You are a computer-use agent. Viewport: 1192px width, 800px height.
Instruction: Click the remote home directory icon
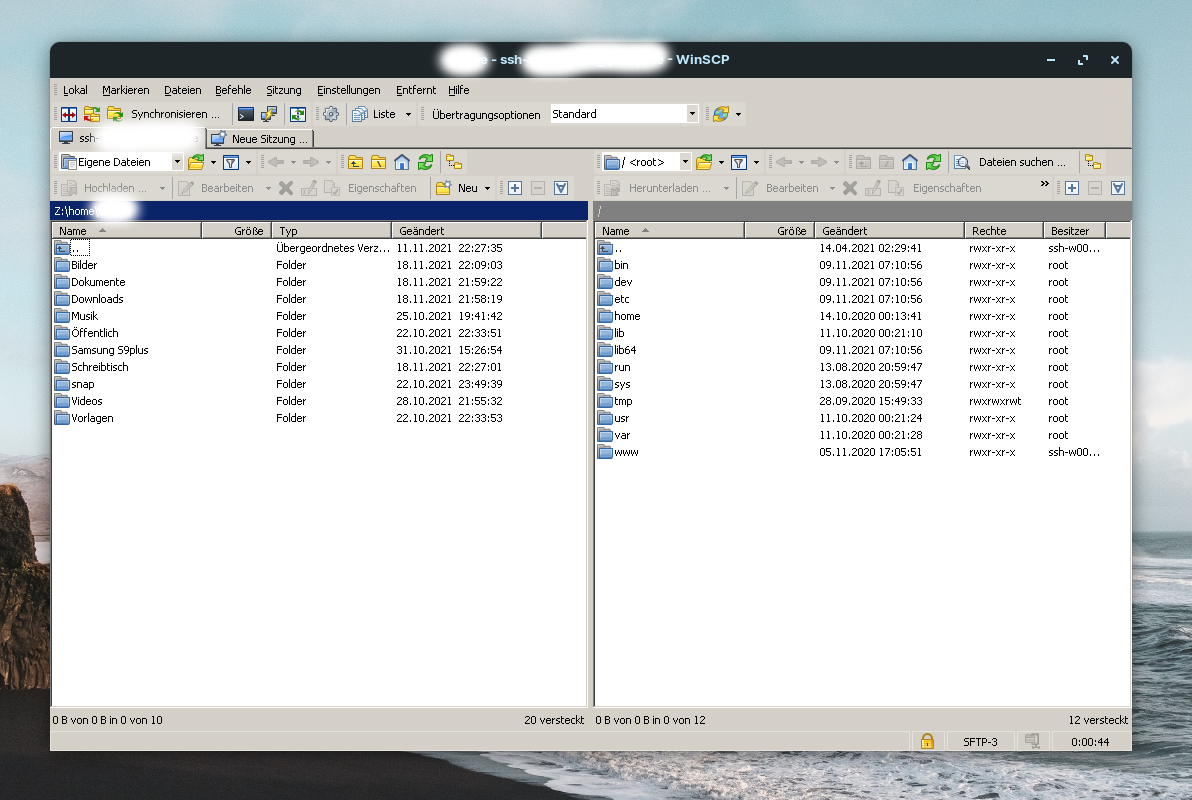(910, 162)
